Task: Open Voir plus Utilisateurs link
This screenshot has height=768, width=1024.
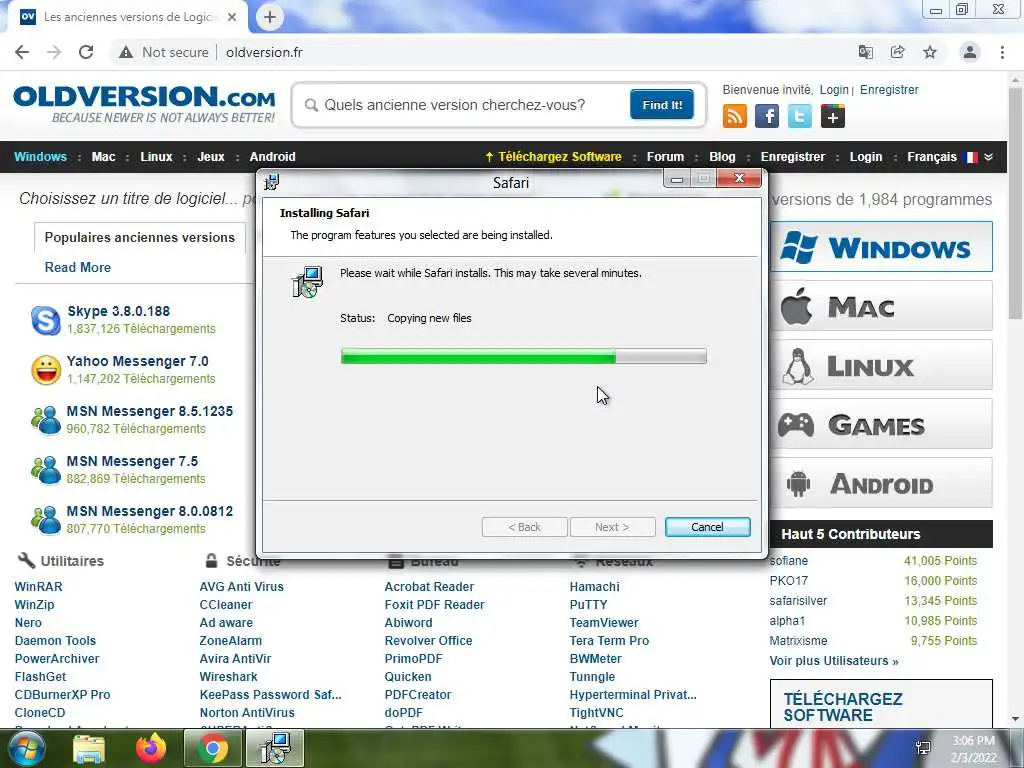Action: [834, 661]
